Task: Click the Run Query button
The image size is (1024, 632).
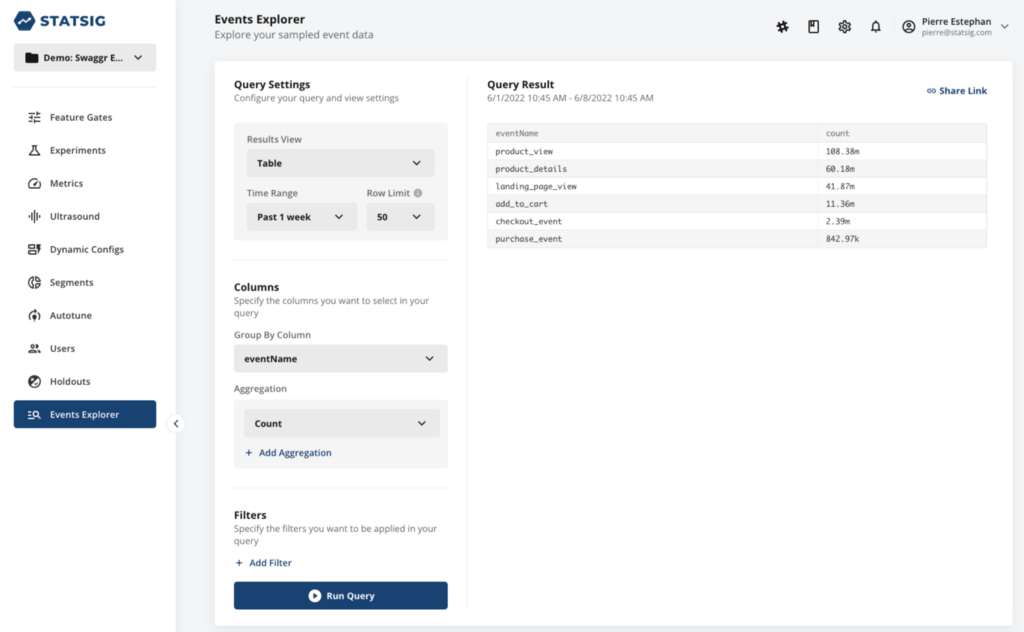Action: [340, 596]
